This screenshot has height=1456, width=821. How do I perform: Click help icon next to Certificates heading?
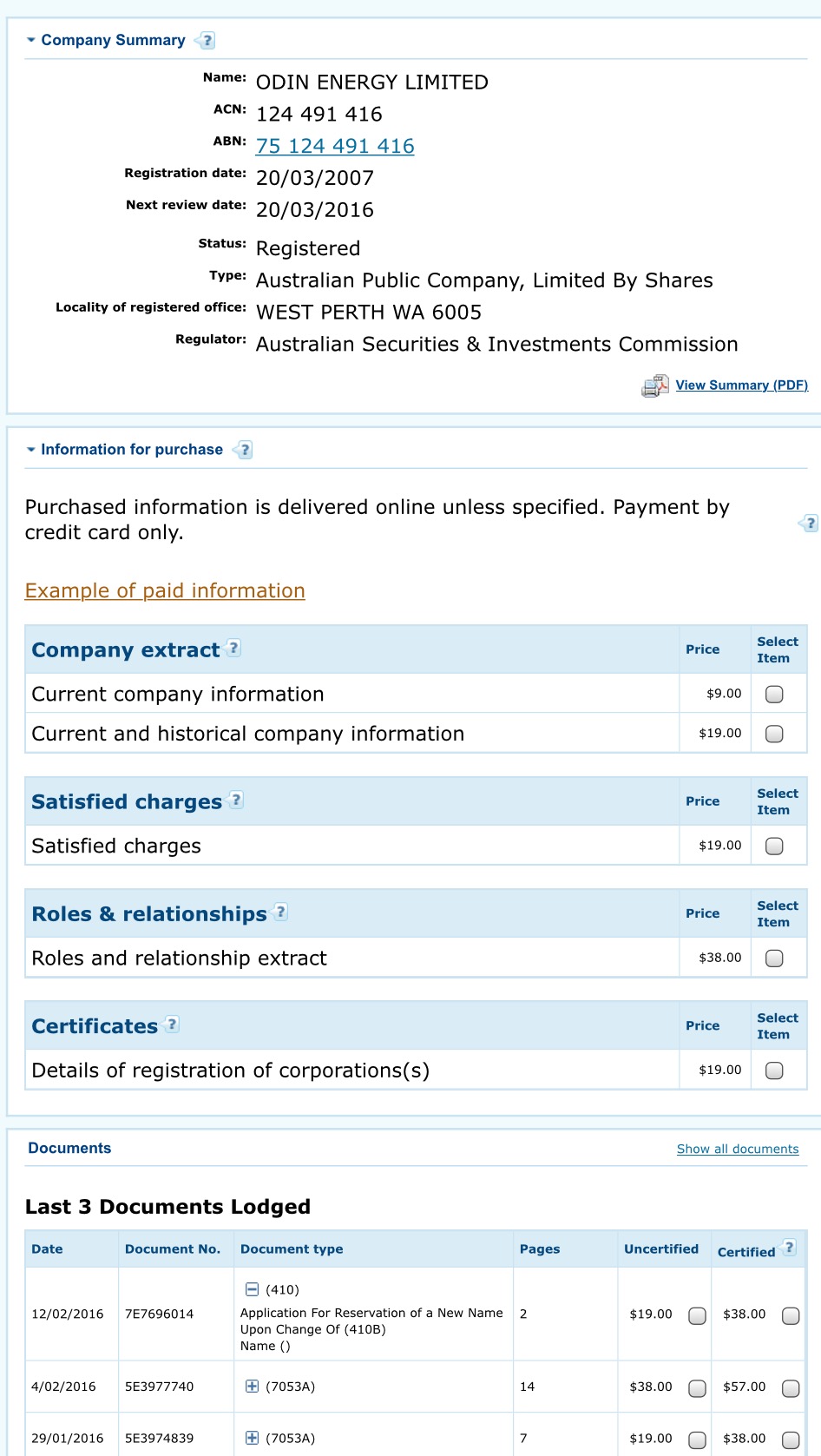point(171,1024)
